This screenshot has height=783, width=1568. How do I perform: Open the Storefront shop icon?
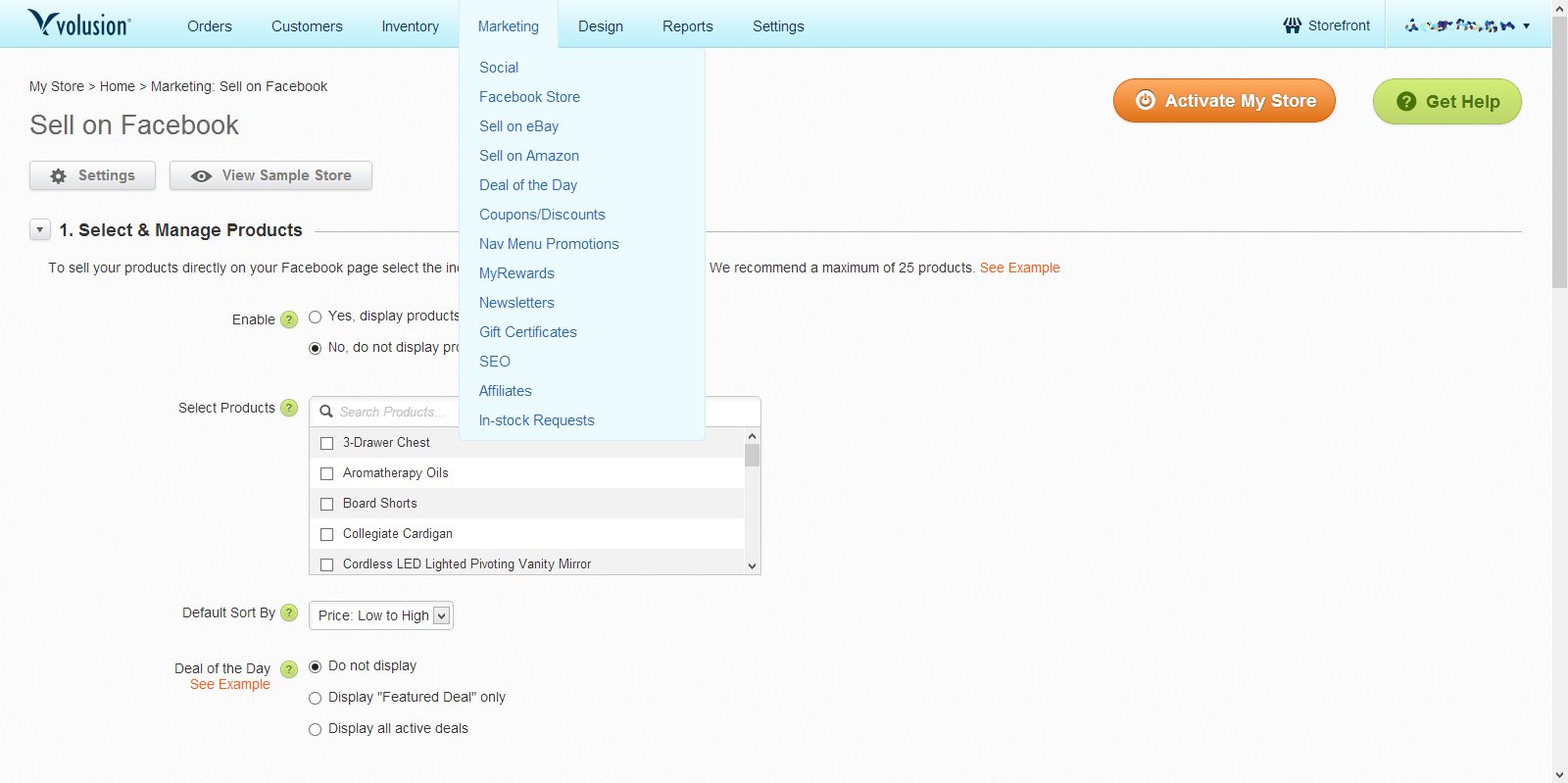1292,25
